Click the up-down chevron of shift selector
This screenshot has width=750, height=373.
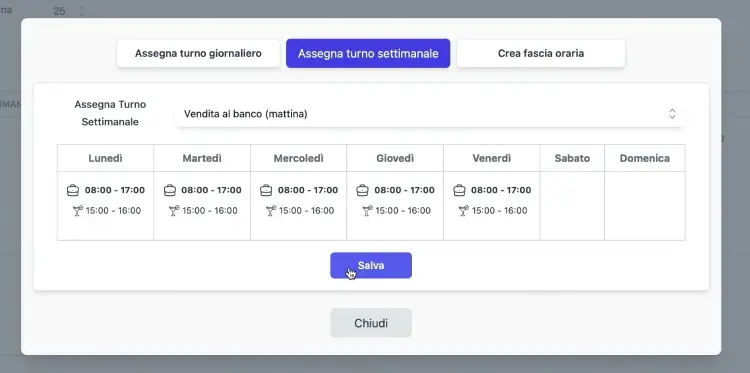[672, 114]
